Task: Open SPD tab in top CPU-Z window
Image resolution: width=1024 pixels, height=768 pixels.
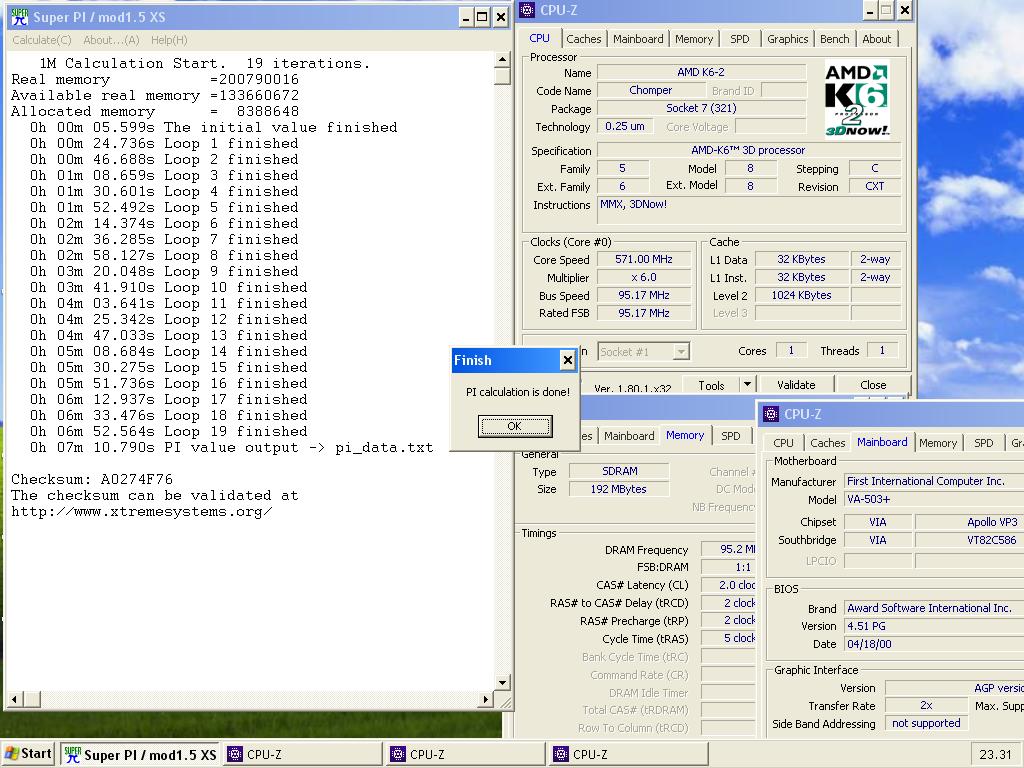Action: point(739,39)
